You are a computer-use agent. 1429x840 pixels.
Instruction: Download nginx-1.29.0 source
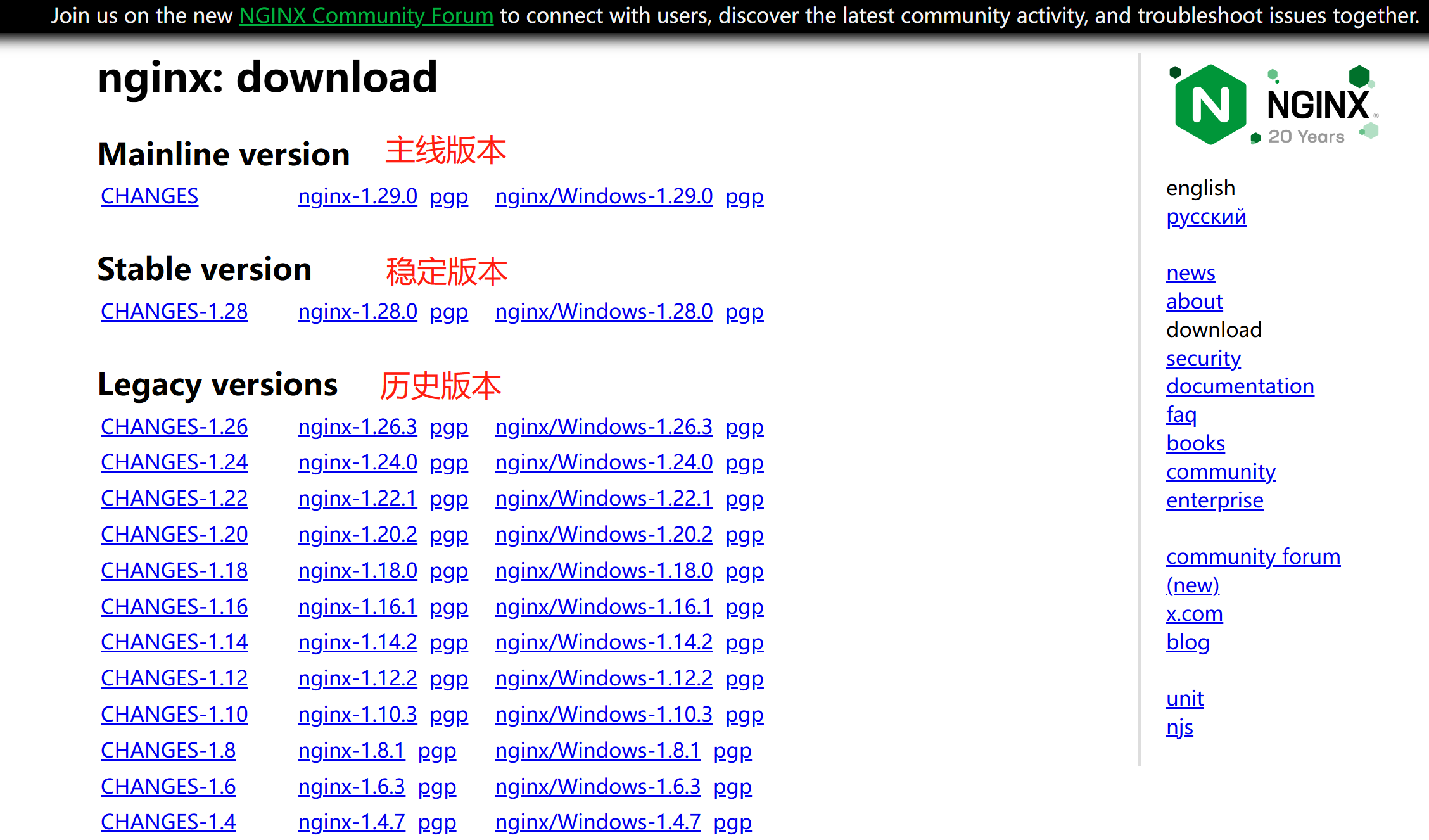point(357,196)
